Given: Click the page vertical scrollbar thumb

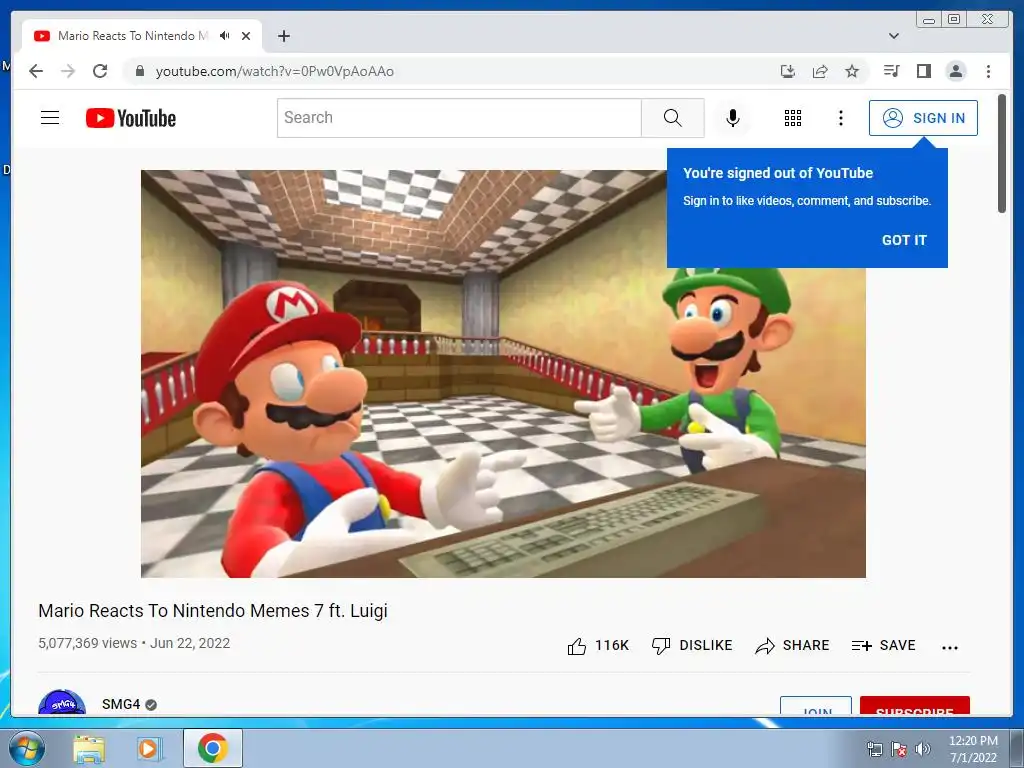Looking at the screenshot, I should (1002, 153).
